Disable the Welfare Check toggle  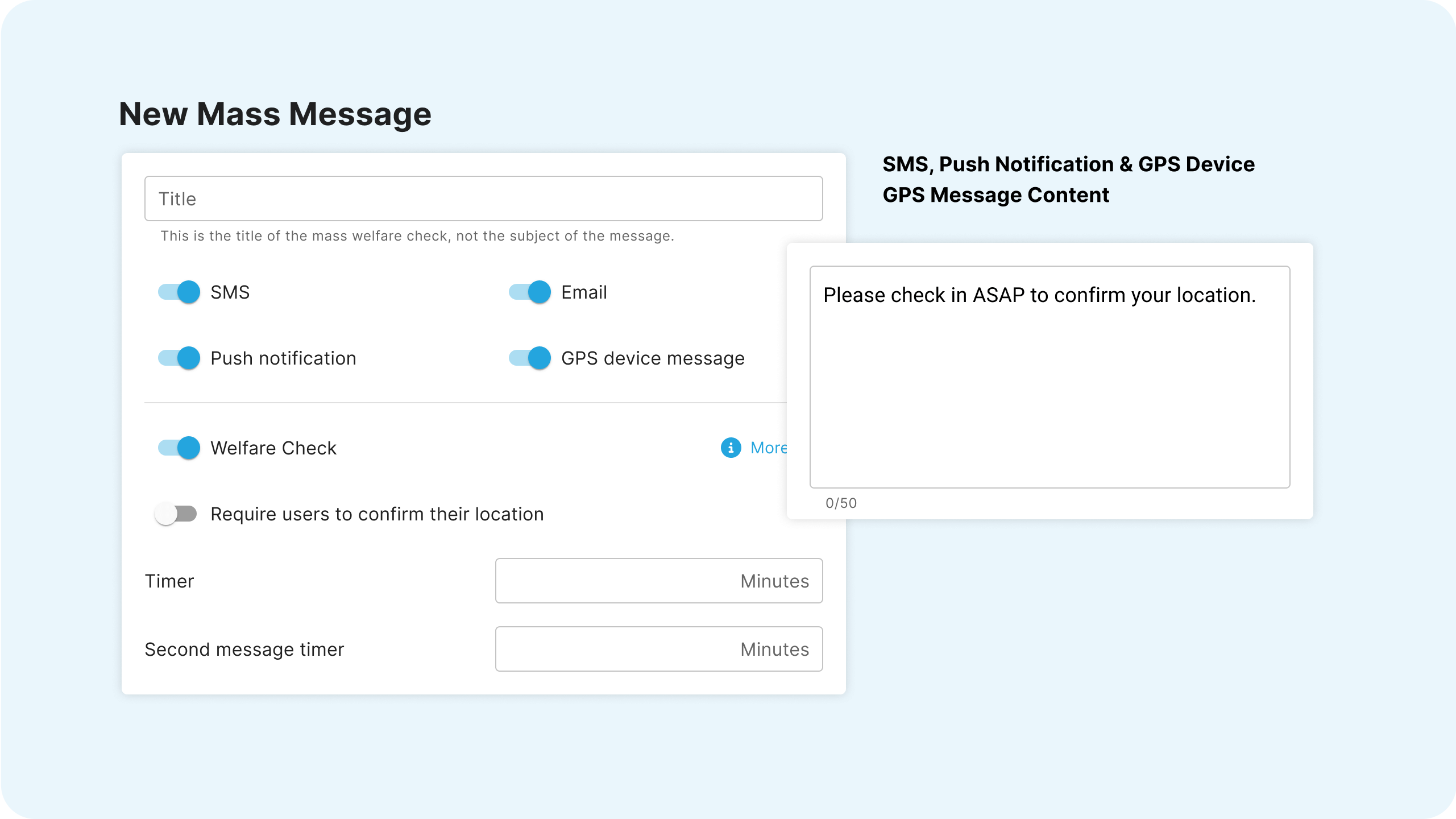click(x=179, y=448)
